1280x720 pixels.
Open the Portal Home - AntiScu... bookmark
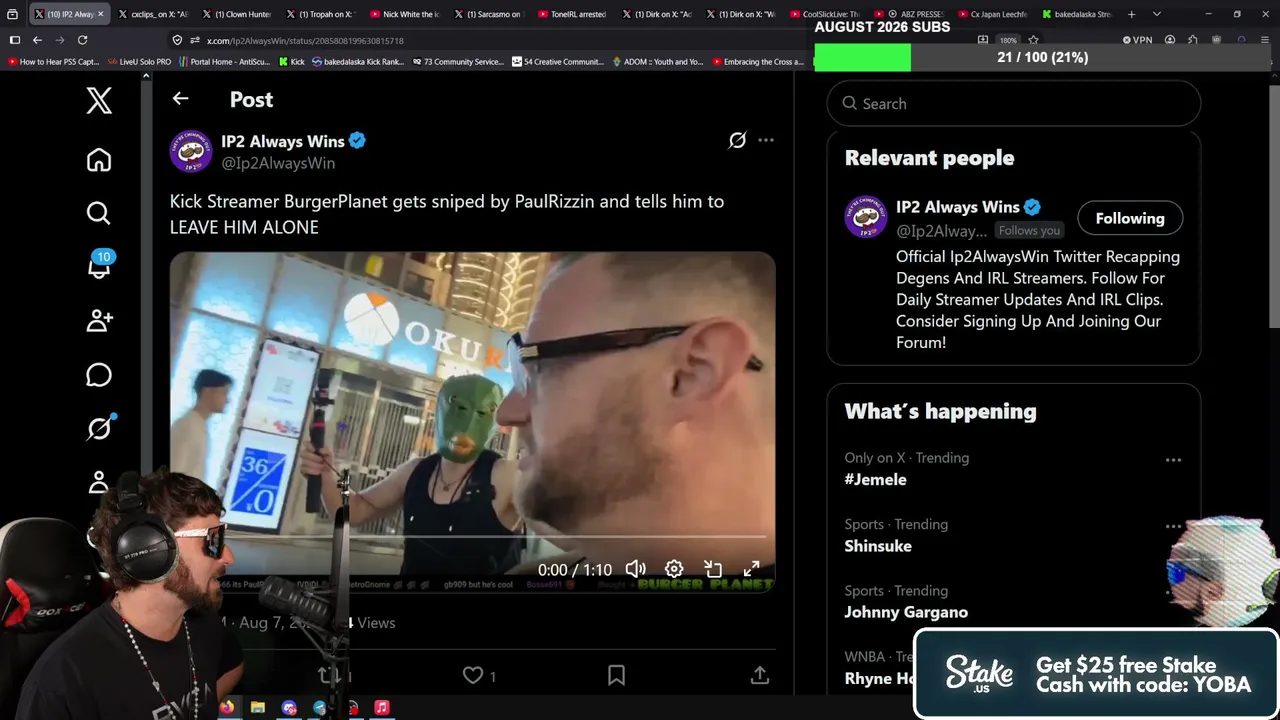point(224,62)
